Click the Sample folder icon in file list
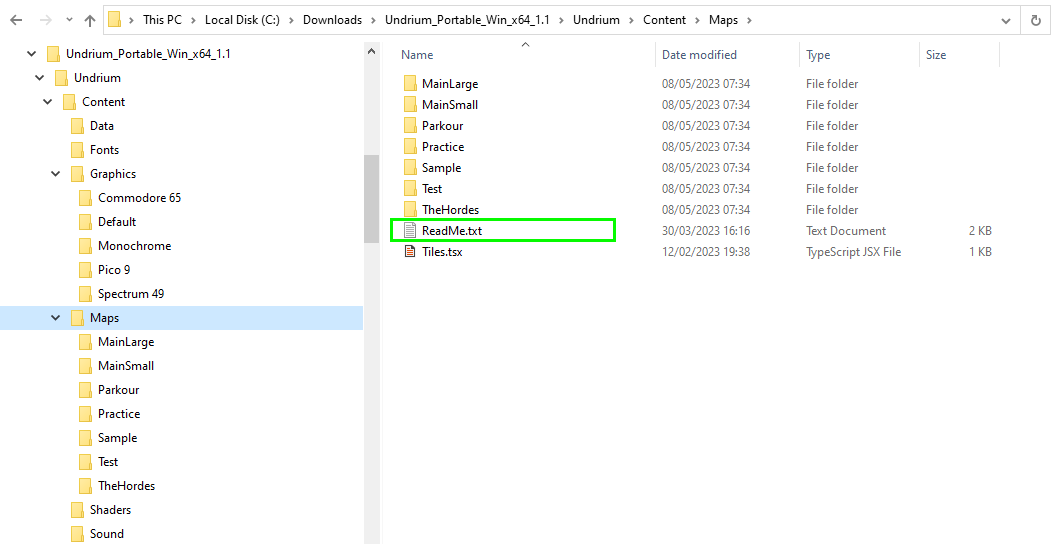The width and height of the screenshot is (1056, 544). tap(410, 168)
